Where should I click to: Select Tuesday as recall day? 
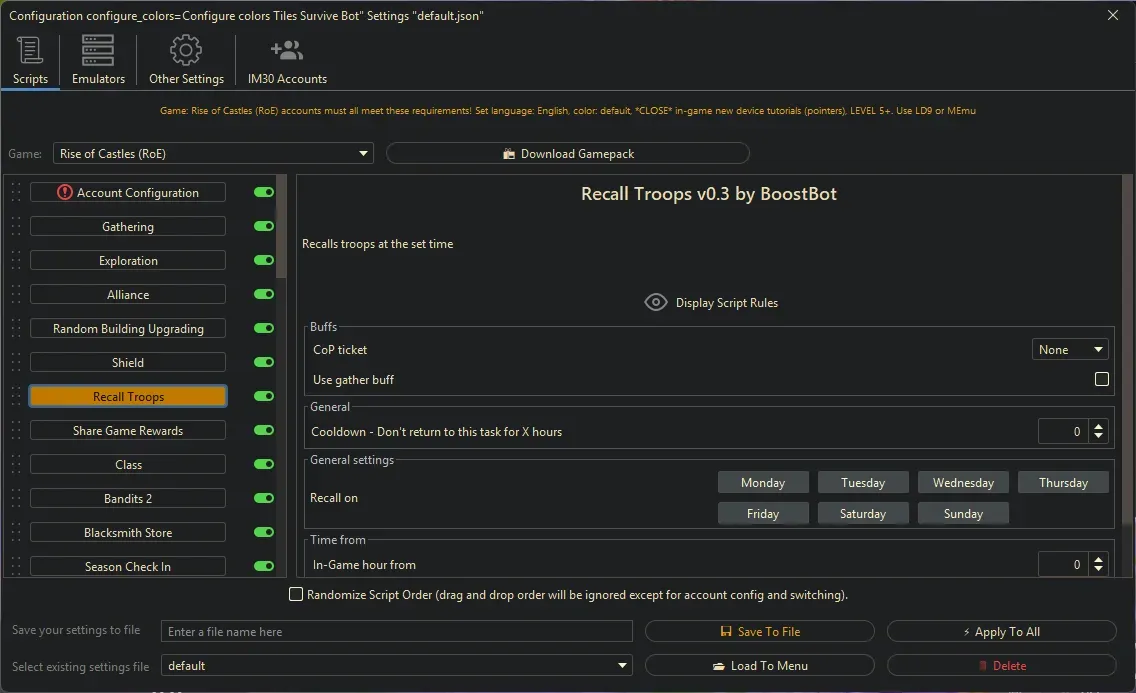[863, 482]
